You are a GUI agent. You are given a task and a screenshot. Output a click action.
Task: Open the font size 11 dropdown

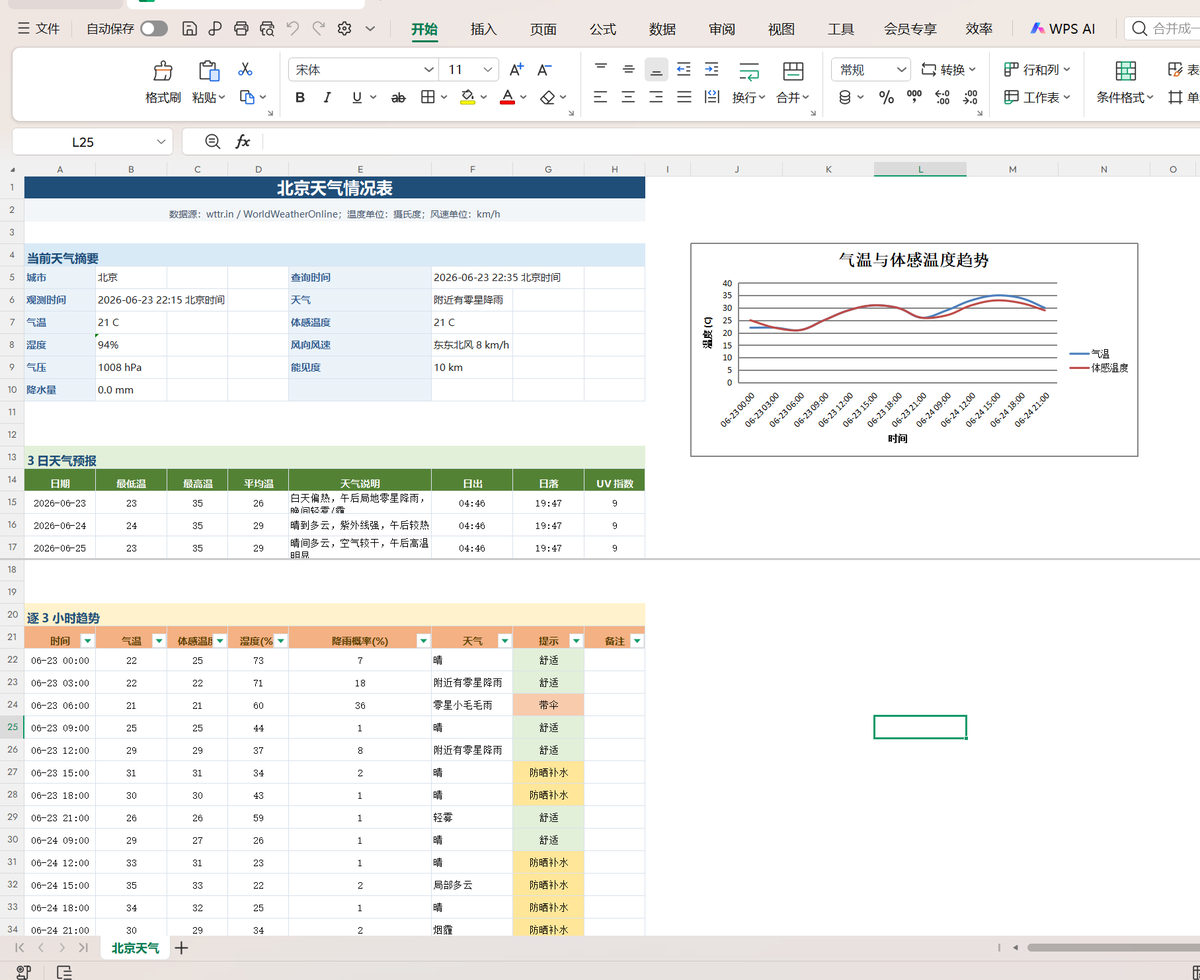487,70
